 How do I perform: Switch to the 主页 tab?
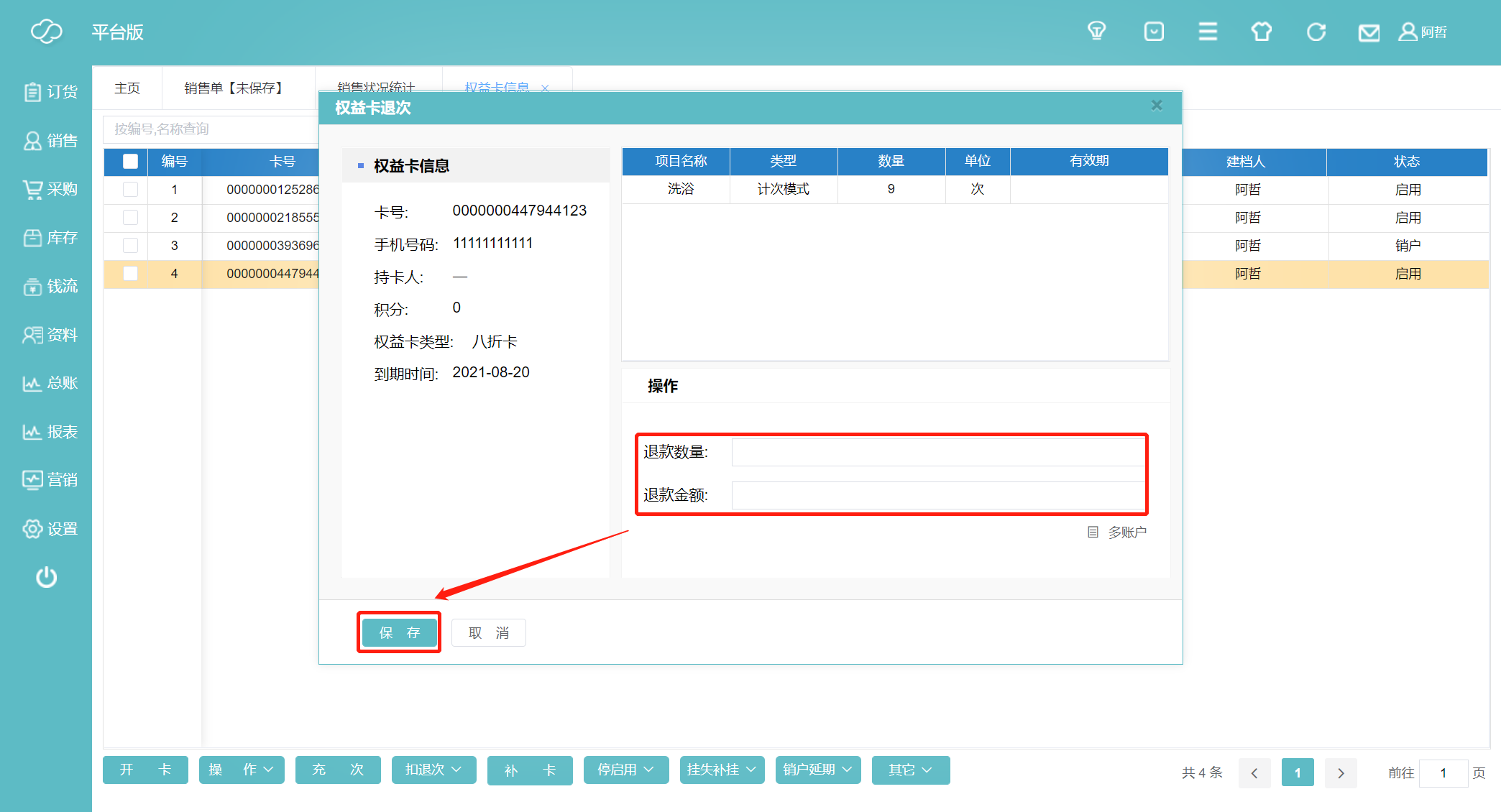127,88
